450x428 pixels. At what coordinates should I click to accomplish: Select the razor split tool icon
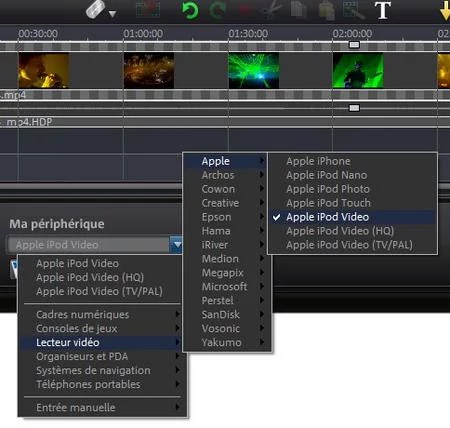[x=96, y=9]
